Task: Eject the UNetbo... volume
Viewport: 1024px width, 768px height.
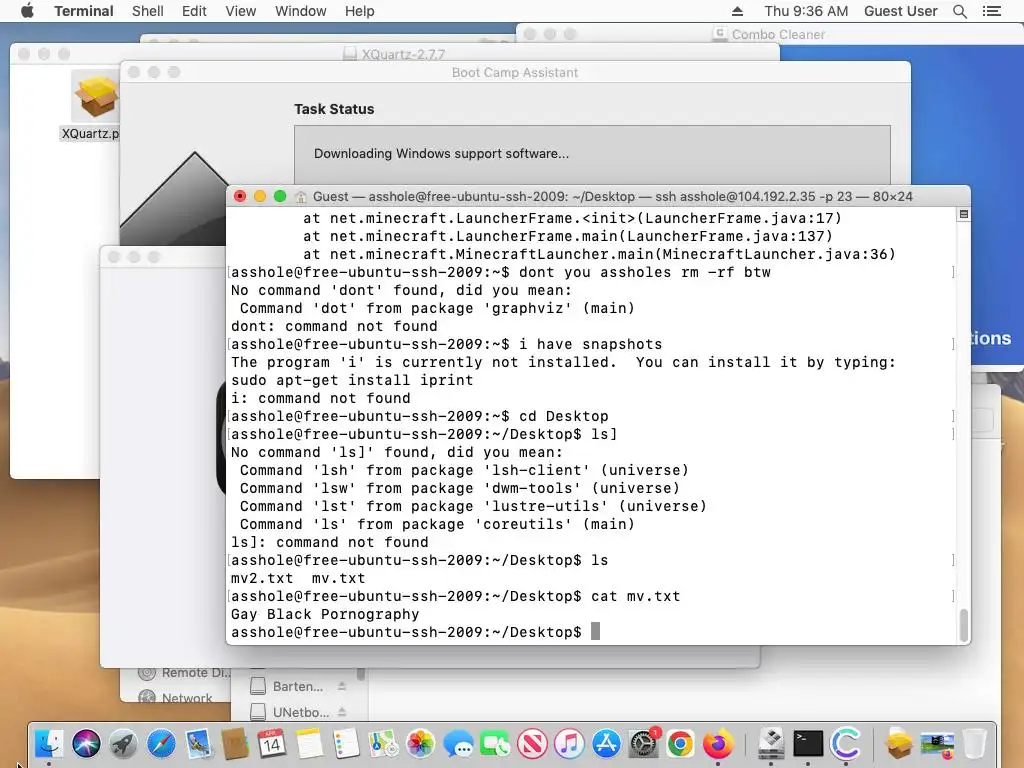Action: point(342,712)
